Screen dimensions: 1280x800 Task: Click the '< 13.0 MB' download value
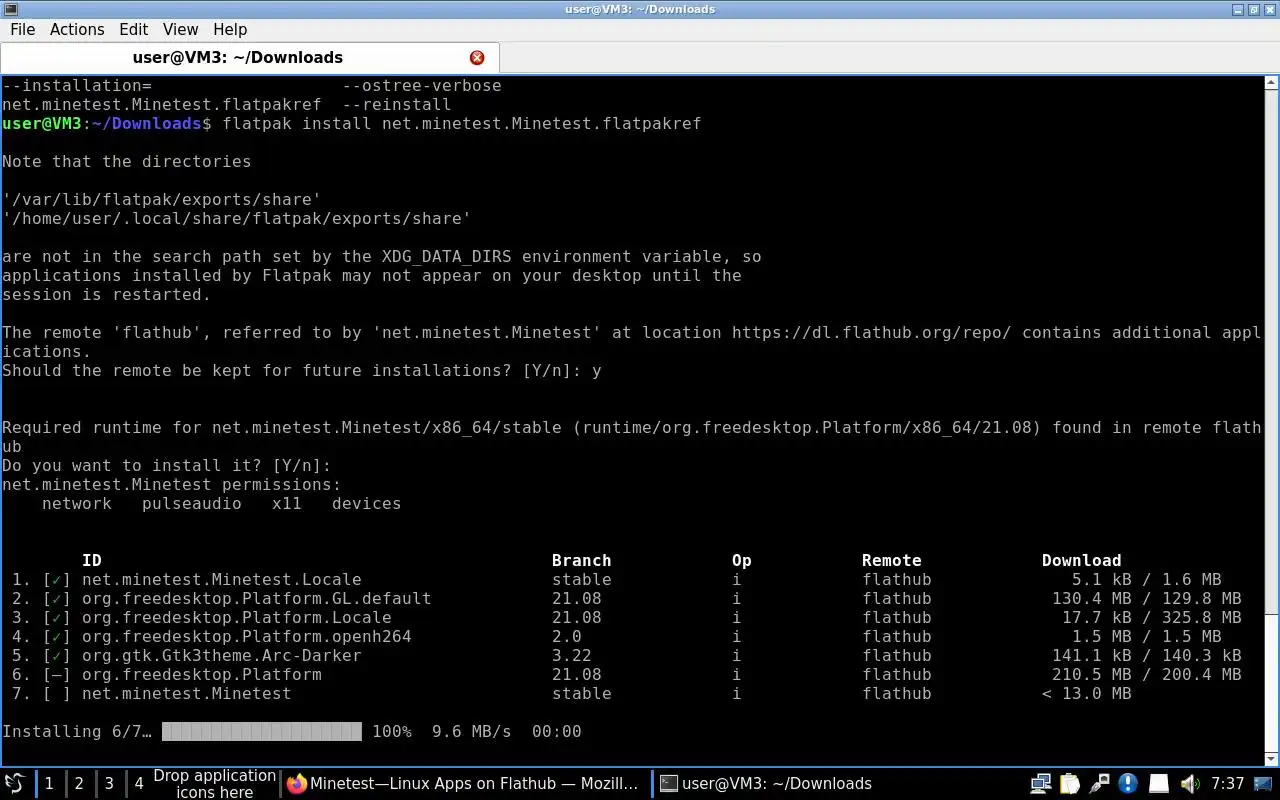(x=1086, y=693)
